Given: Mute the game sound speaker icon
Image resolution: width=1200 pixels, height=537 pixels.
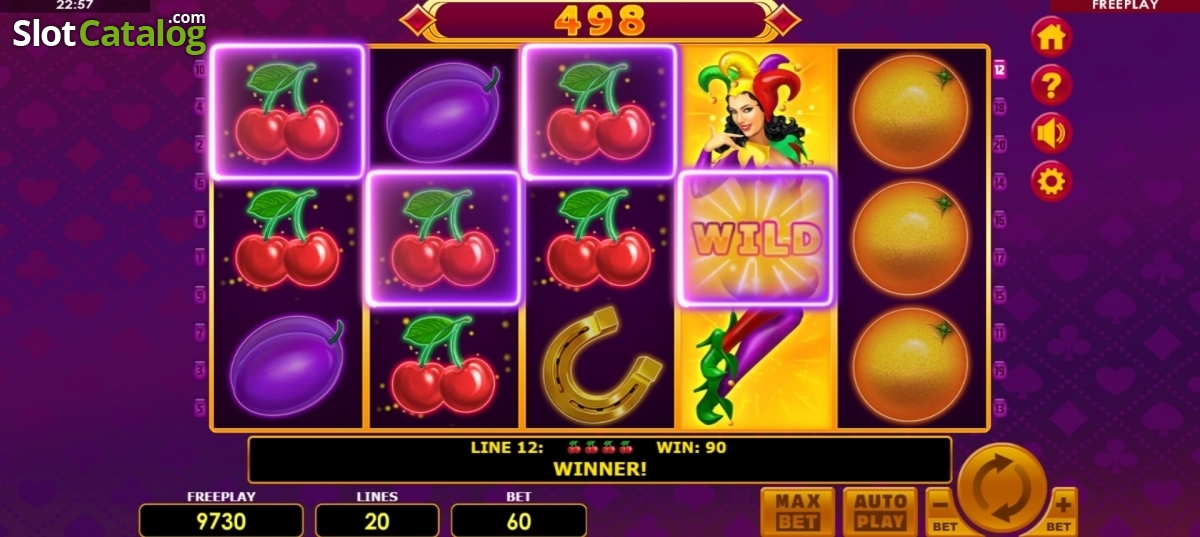Looking at the screenshot, I should pyautogui.click(x=1051, y=134).
